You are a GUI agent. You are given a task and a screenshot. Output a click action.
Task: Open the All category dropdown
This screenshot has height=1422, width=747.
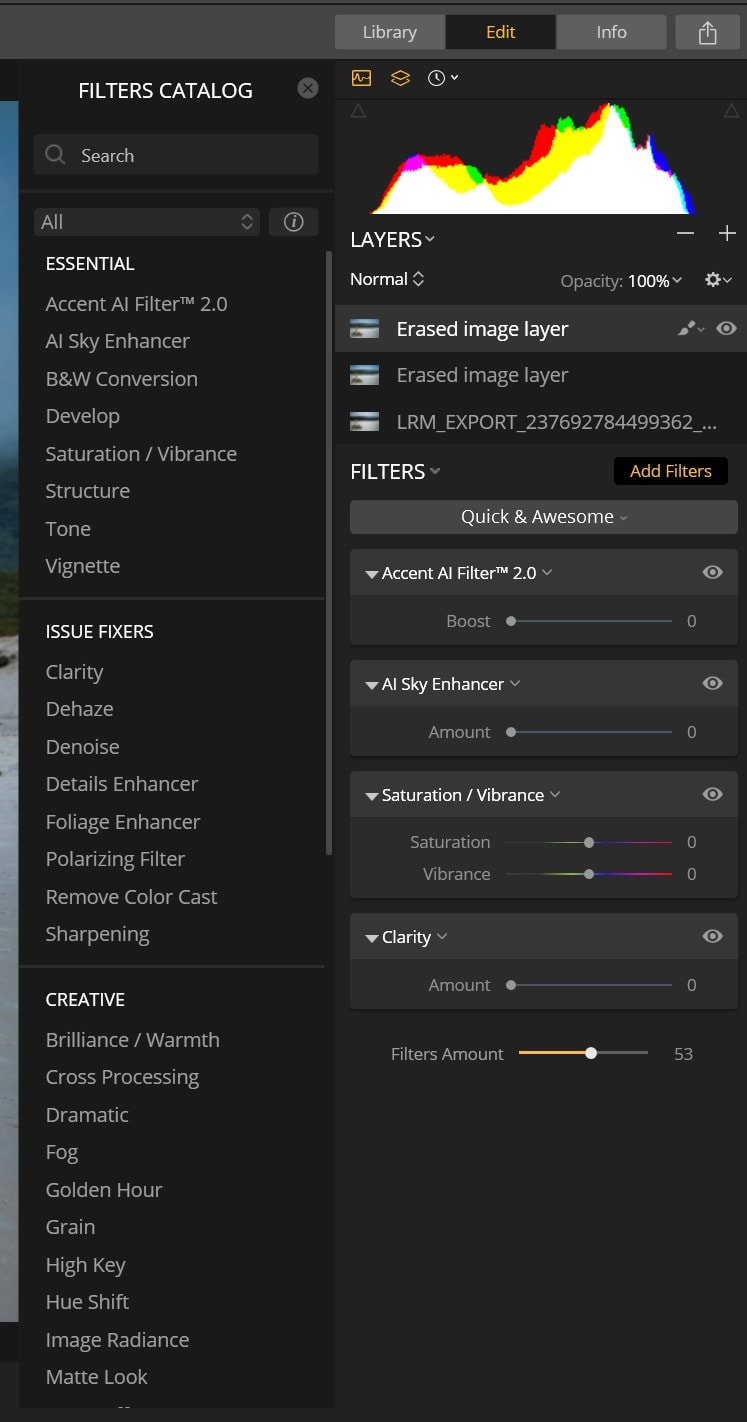coord(147,222)
